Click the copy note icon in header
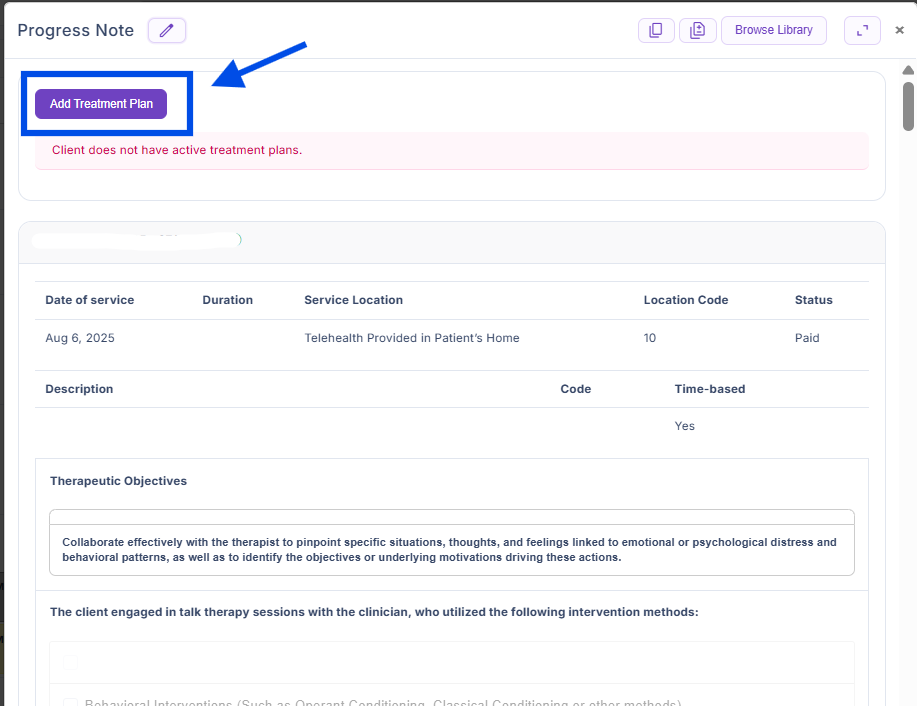The height and width of the screenshot is (706, 917). pyautogui.click(x=656, y=31)
